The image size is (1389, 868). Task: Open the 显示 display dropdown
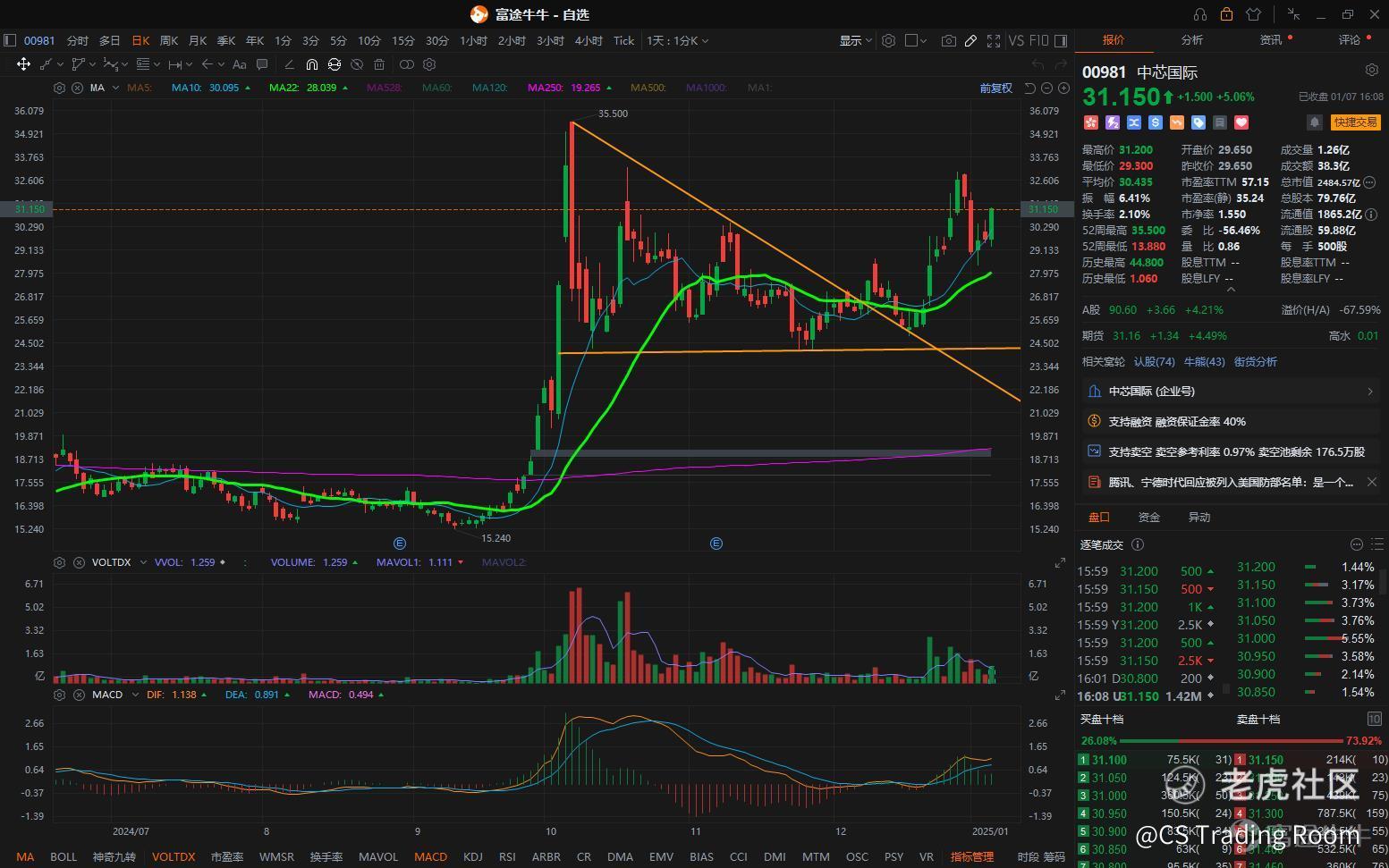point(856,40)
